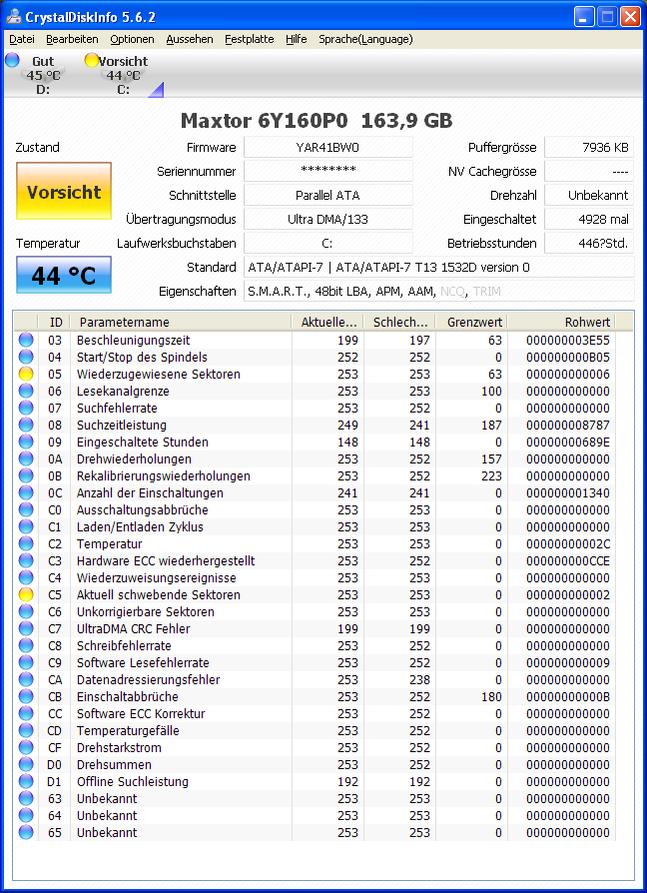Click the status orb for ID C2 Temperatur

point(26,544)
